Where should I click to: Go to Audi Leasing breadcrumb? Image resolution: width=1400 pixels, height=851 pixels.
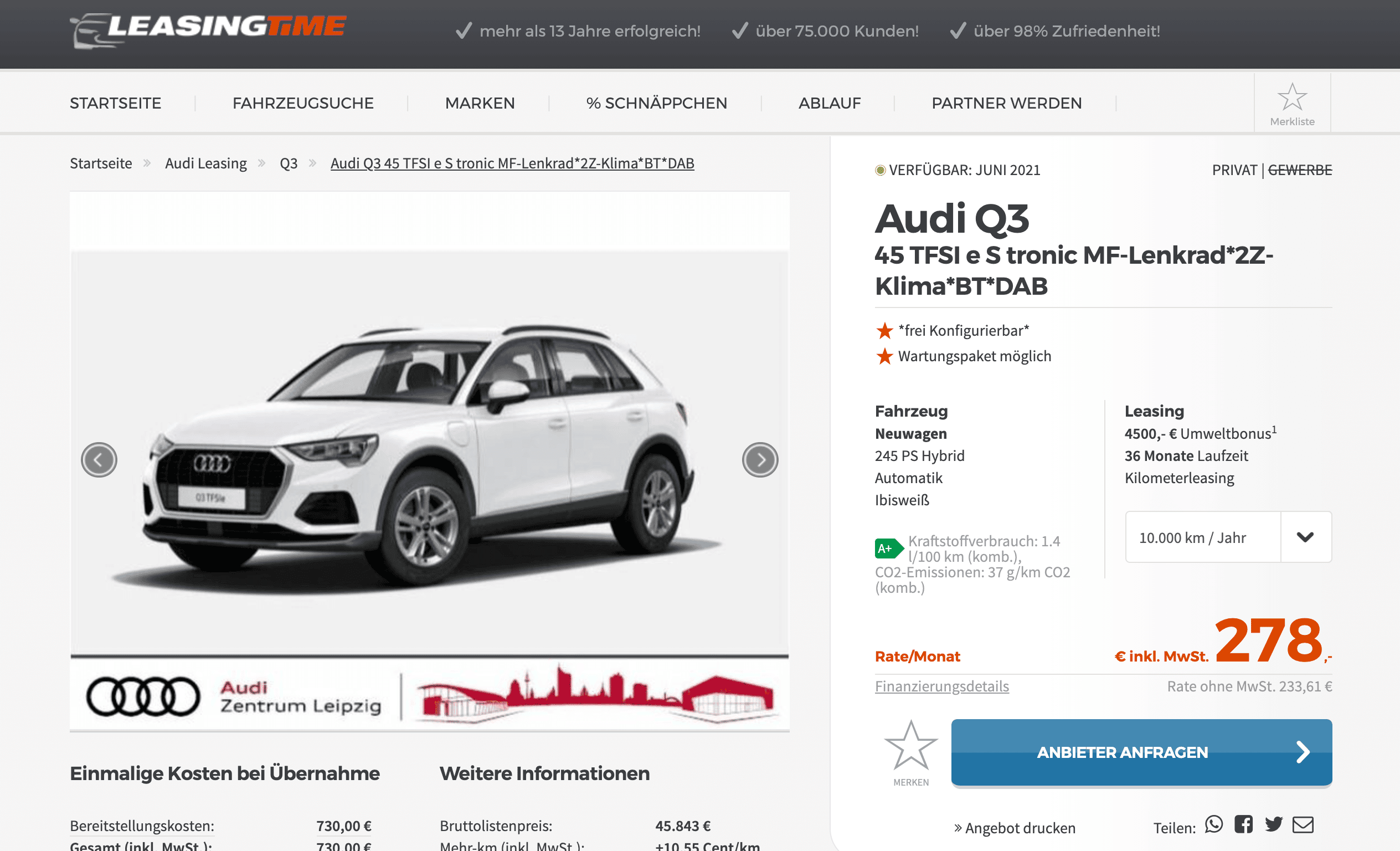205,163
